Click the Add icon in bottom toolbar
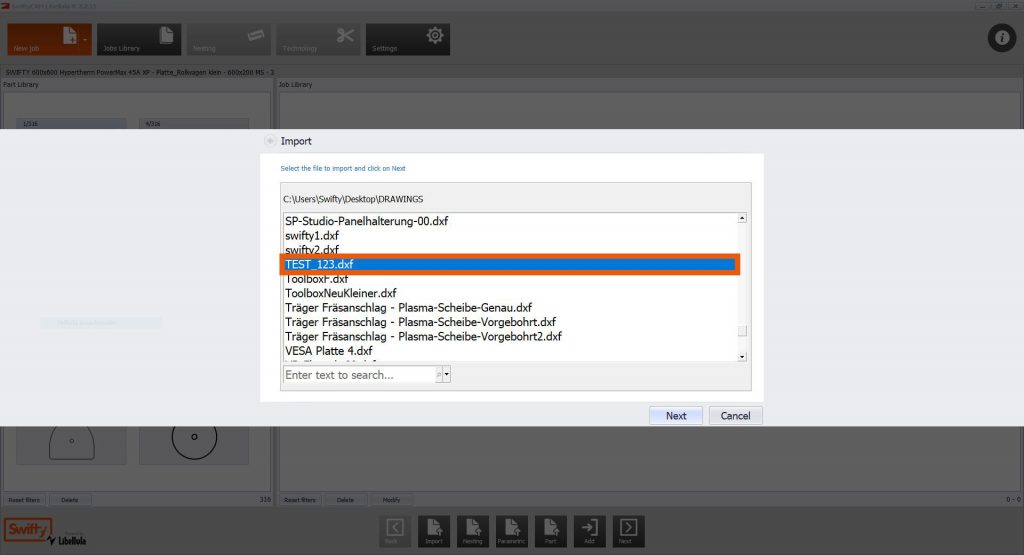The width and height of the screenshot is (1024, 555). (590, 531)
